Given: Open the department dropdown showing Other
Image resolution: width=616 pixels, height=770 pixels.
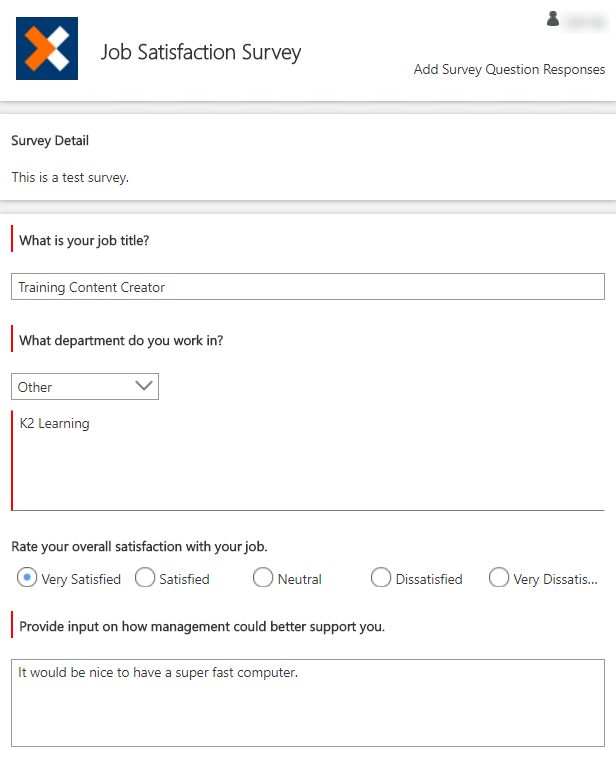Looking at the screenshot, I should point(85,386).
